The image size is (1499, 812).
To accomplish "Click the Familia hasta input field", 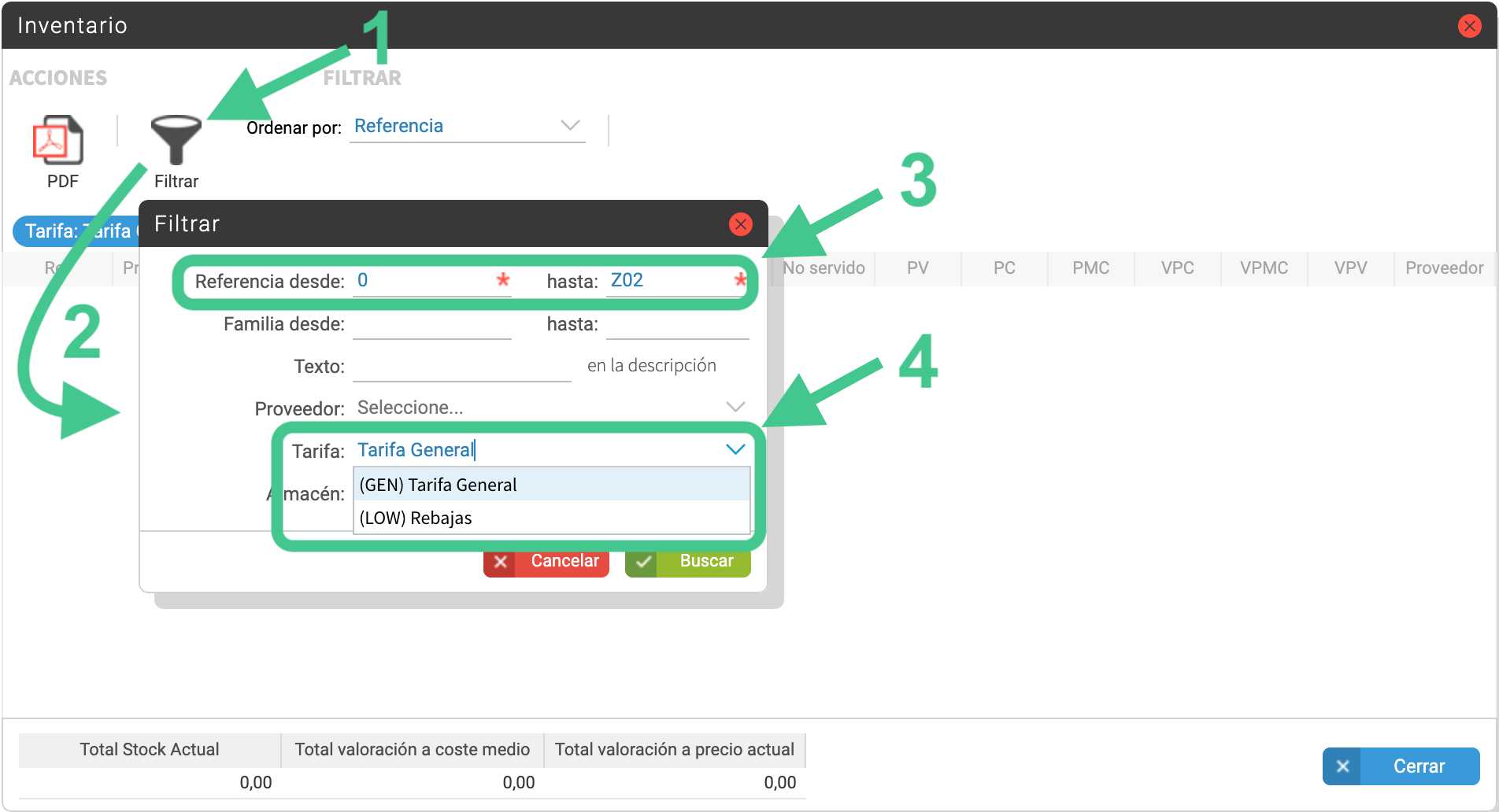I will [677, 324].
